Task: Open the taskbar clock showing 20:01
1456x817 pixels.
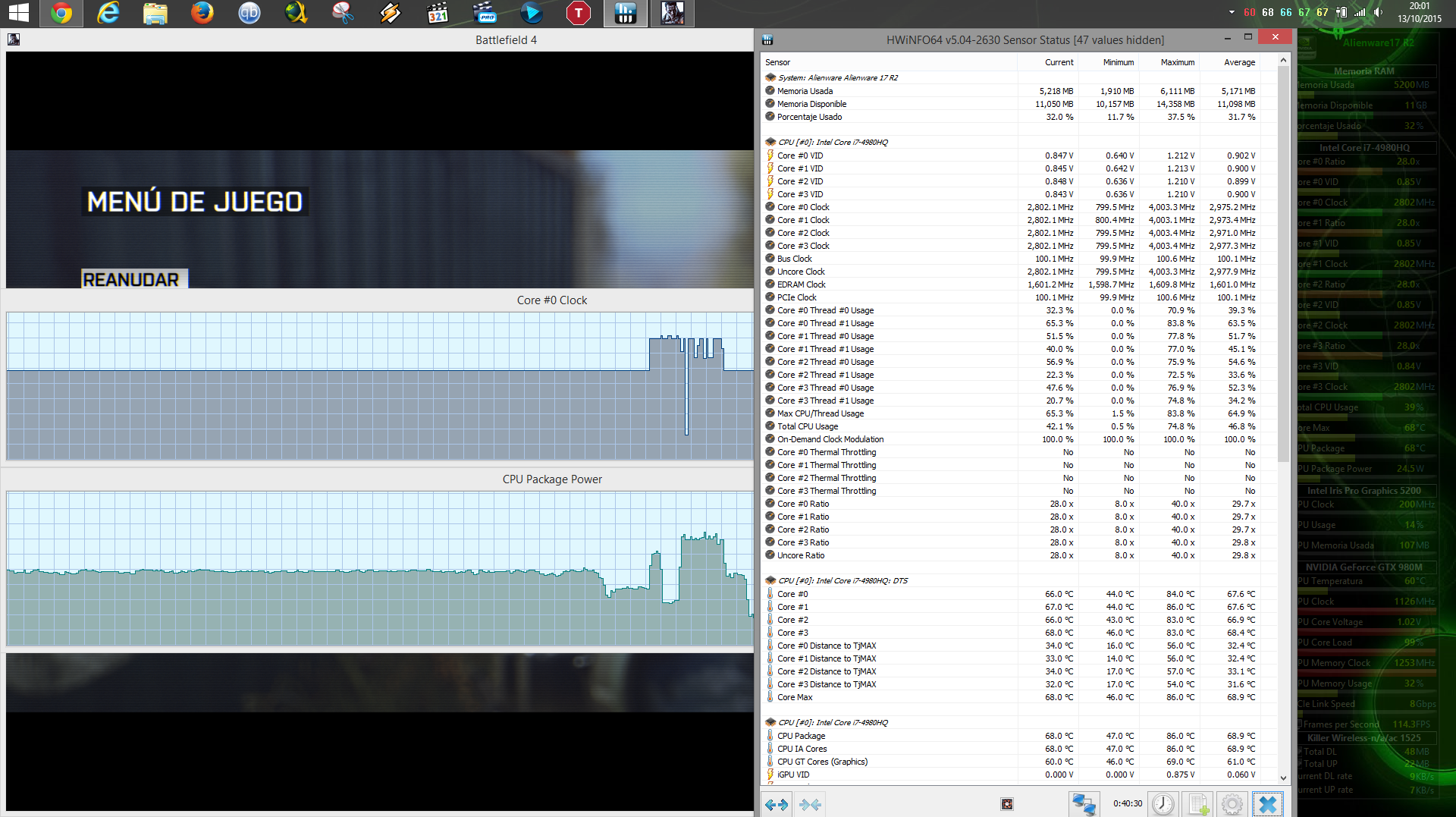Action: coord(1420,12)
